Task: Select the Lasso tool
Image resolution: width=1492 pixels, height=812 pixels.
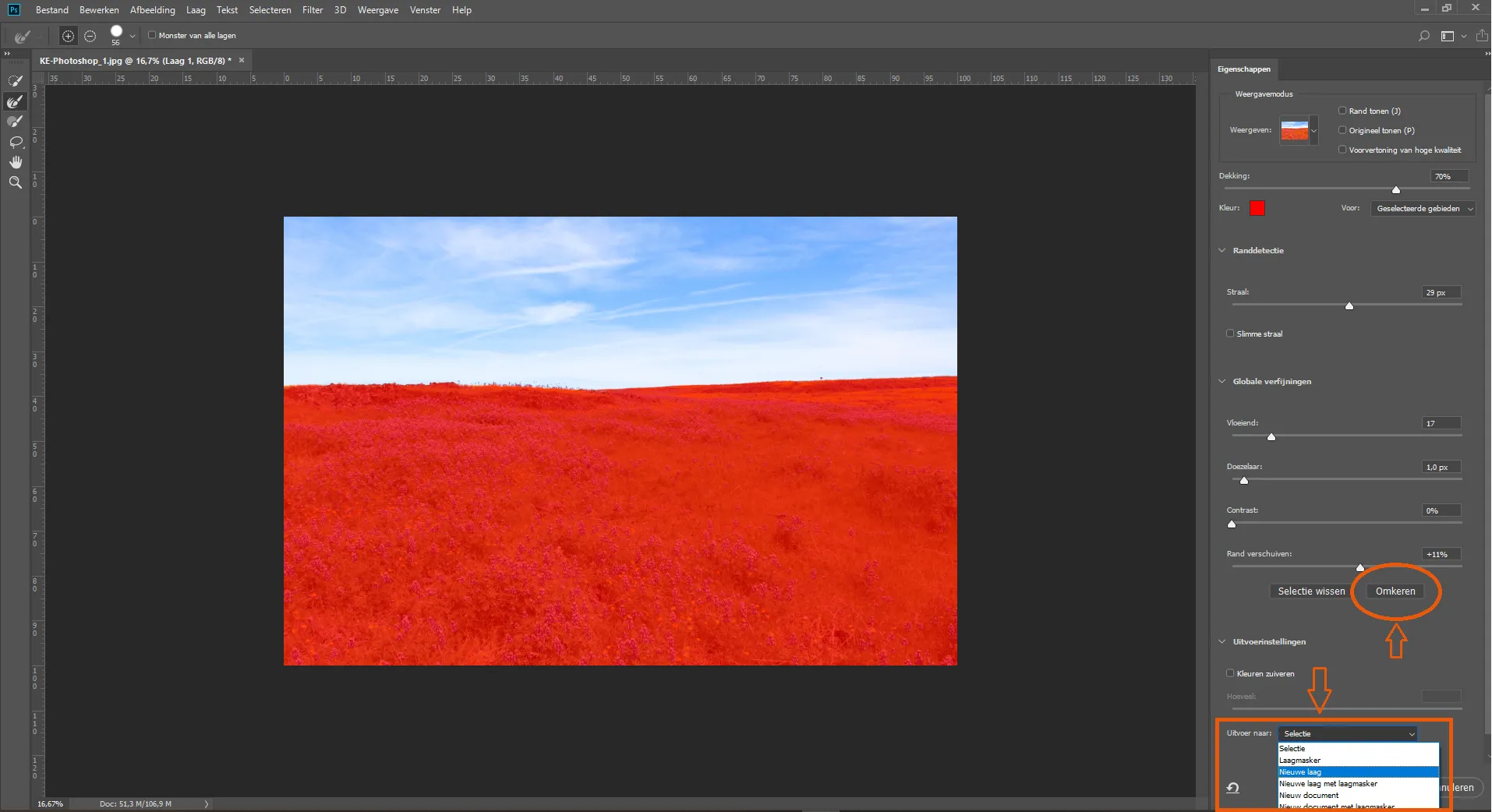Action: (x=15, y=142)
